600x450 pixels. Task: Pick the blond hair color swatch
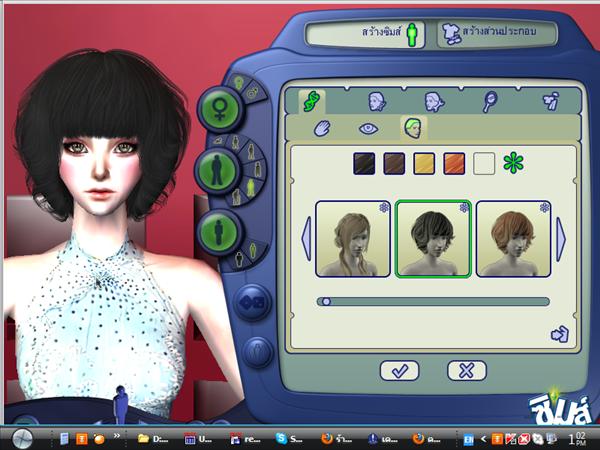(x=424, y=164)
